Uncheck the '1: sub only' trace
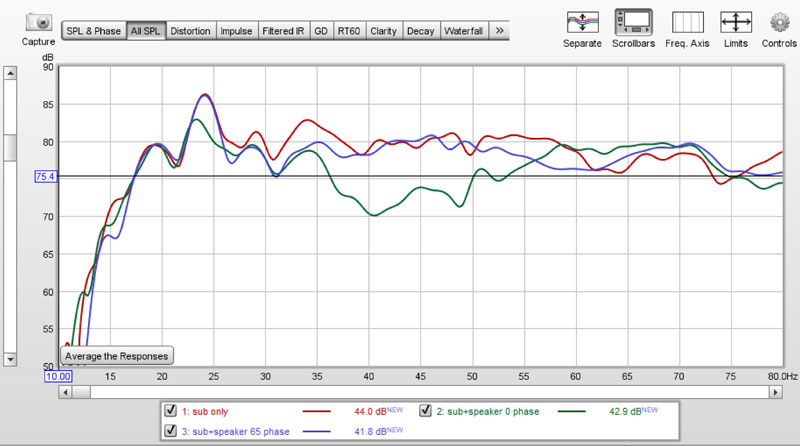 point(173,411)
